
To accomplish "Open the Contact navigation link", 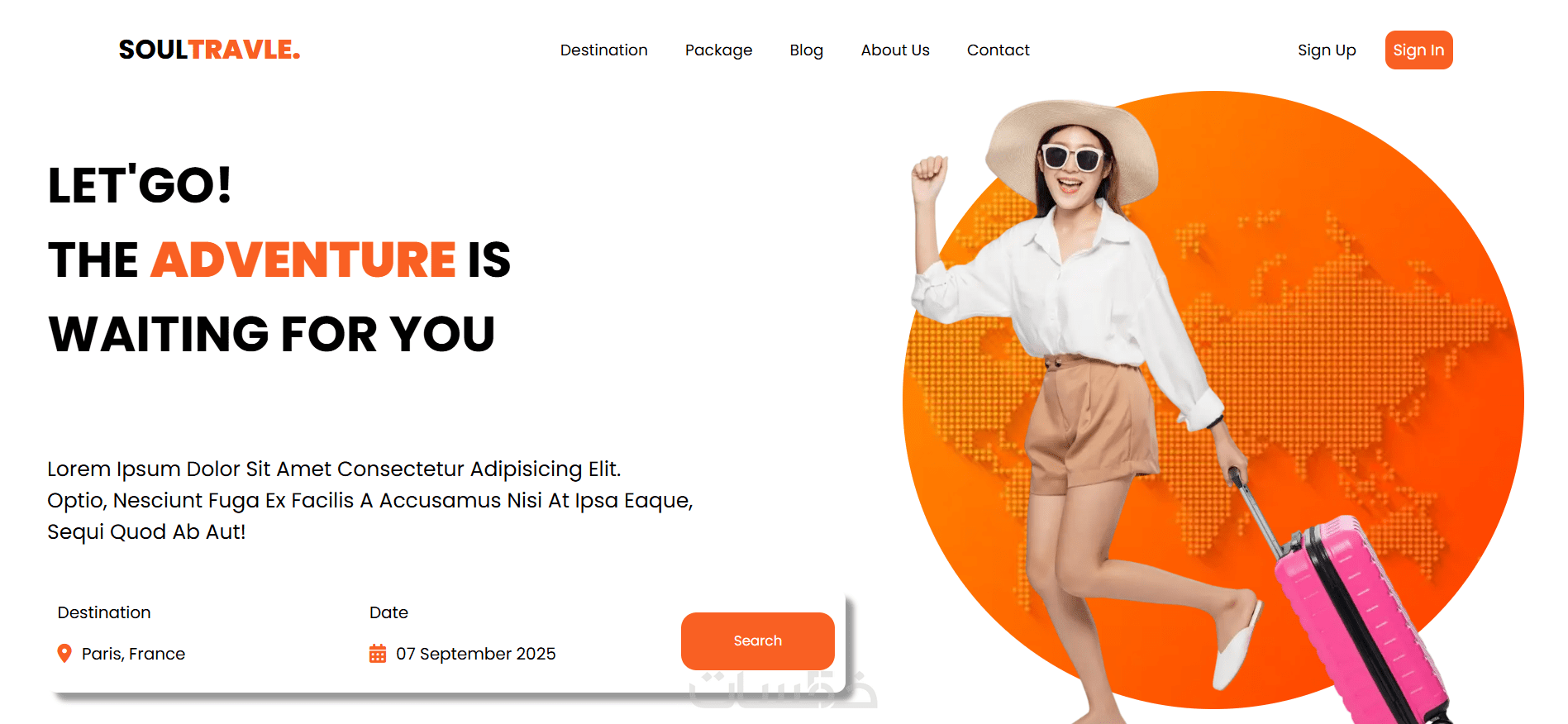I will (998, 50).
